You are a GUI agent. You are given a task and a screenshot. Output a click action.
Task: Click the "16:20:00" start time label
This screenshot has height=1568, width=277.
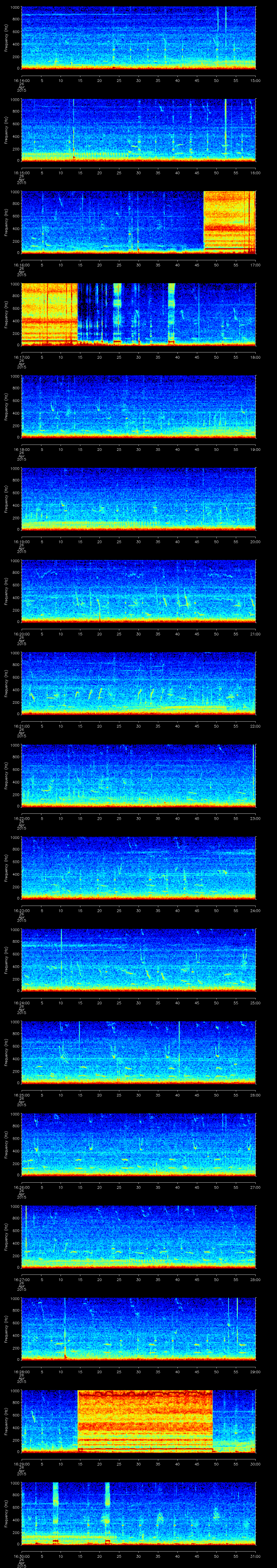(x=21, y=634)
